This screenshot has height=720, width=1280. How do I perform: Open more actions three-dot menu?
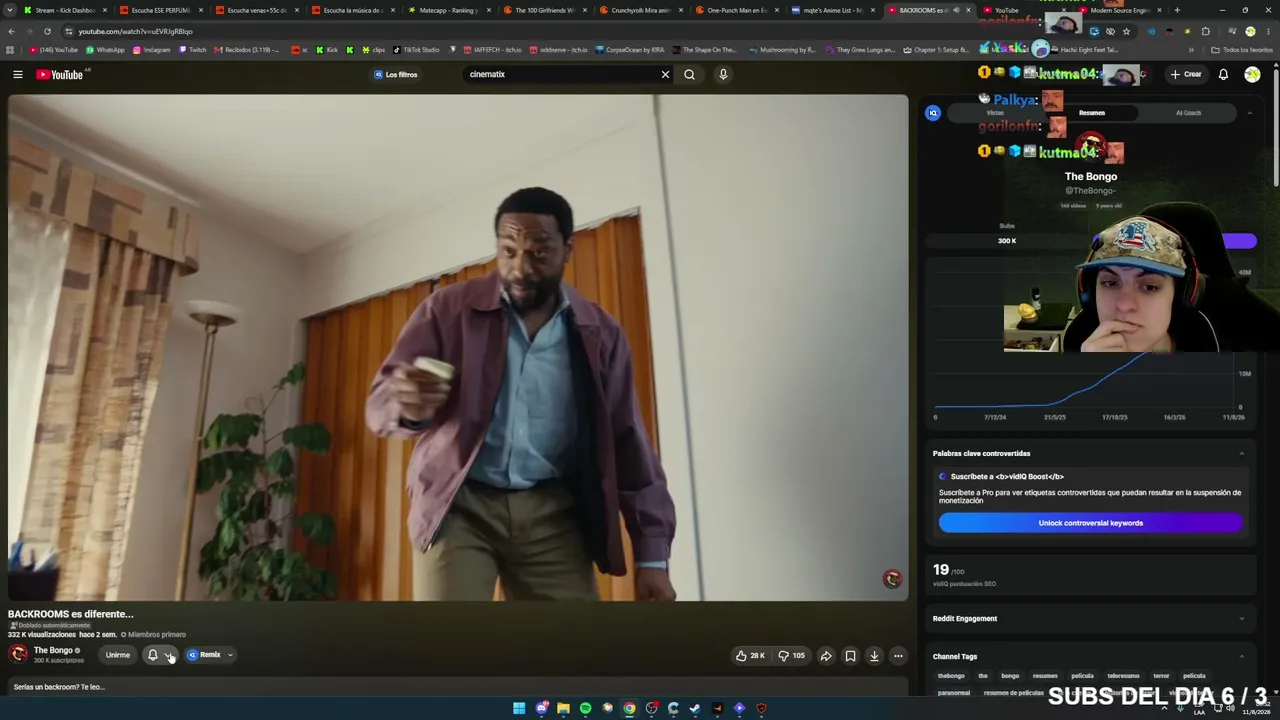(898, 656)
